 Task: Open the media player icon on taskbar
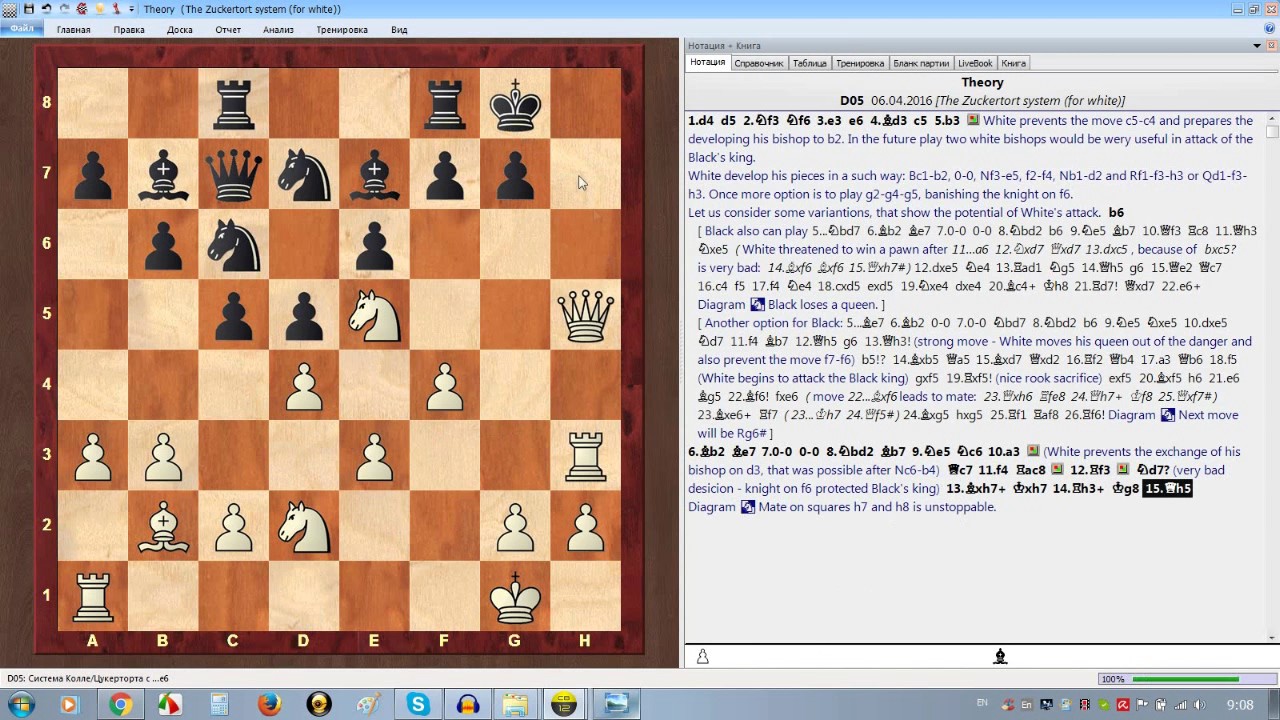click(x=68, y=705)
